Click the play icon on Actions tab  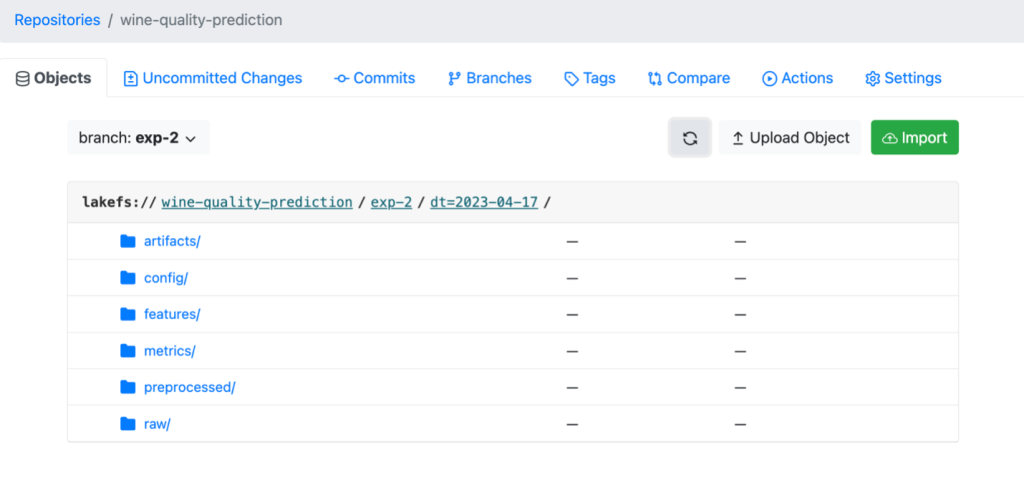pyautogui.click(x=769, y=79)
